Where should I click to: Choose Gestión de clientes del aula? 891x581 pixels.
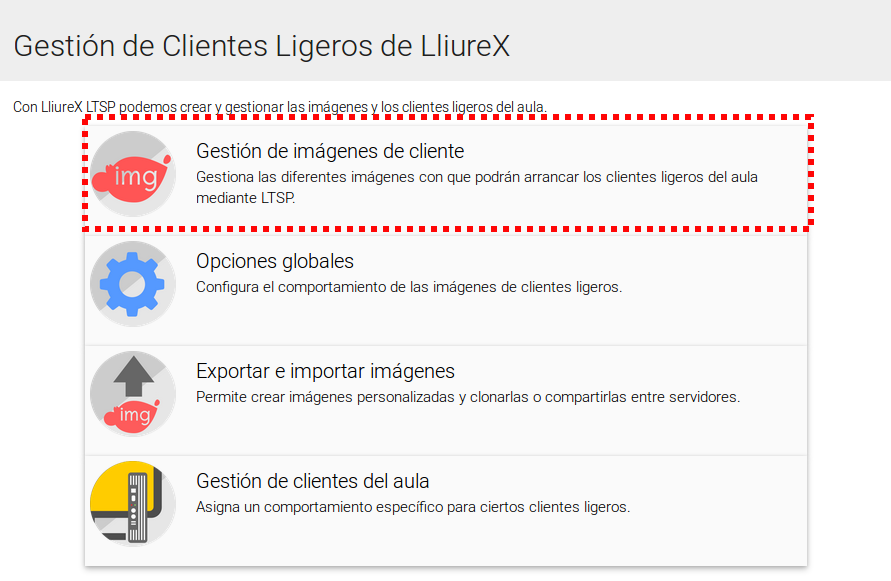coord(313,481)
